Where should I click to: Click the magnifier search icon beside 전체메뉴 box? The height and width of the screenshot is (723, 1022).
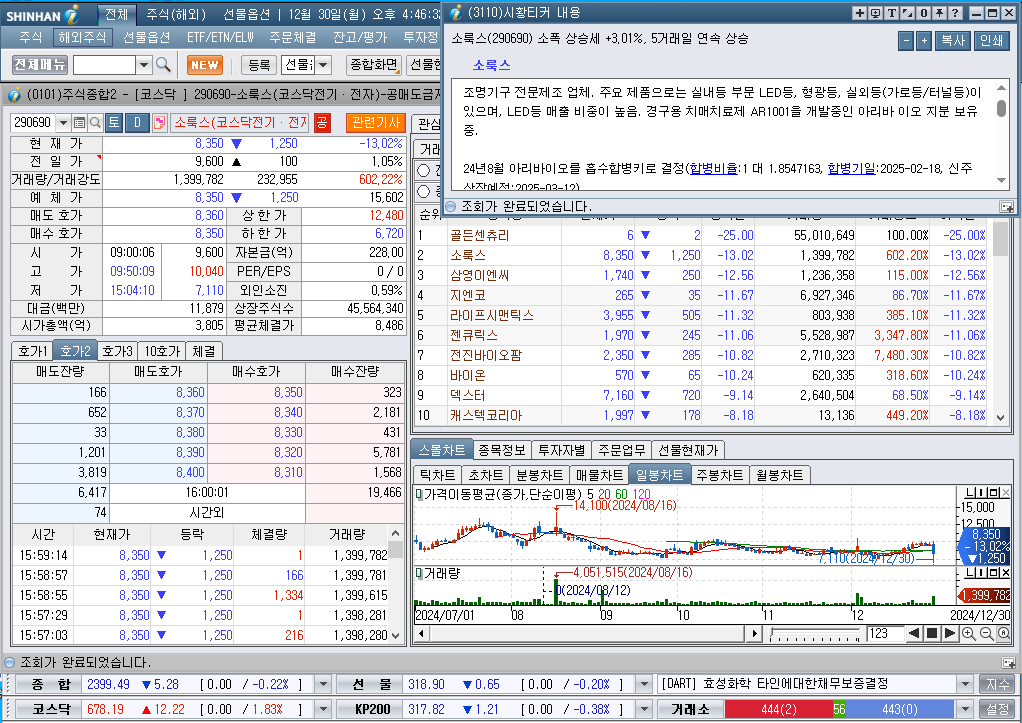click(x=163, y=65)
